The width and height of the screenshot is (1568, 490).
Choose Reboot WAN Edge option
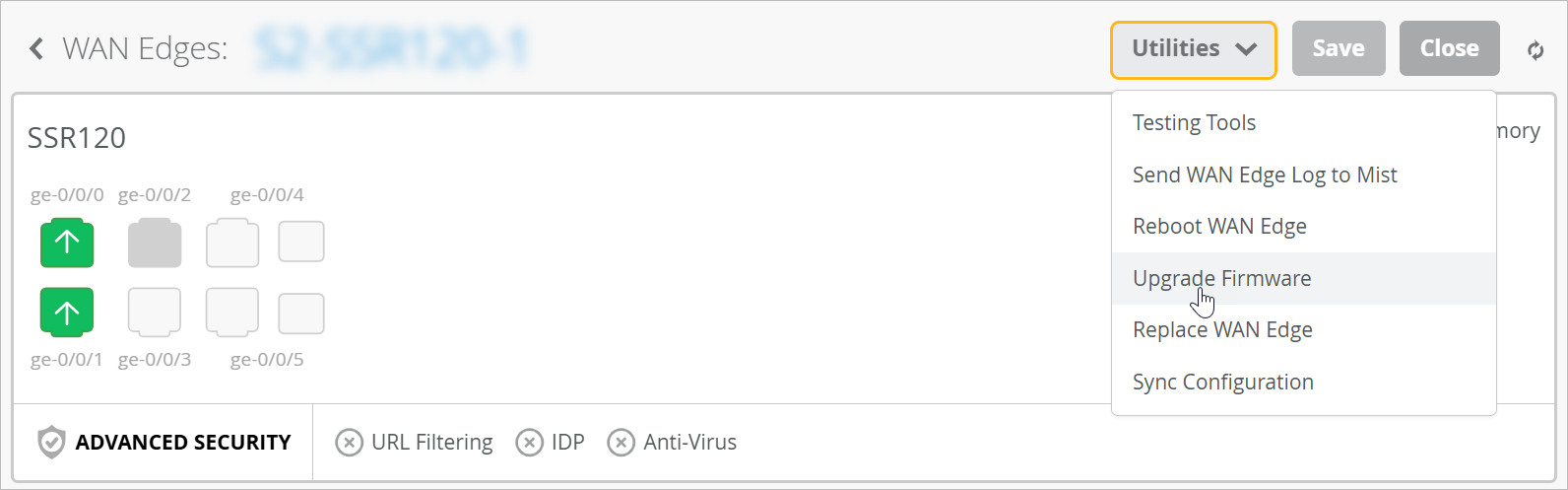tap(1219, 227)
